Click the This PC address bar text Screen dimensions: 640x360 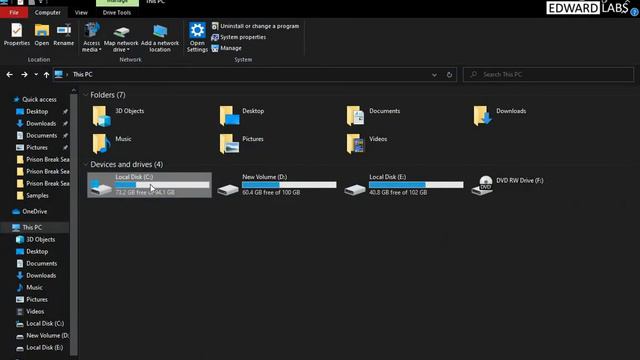coord(82,75)
